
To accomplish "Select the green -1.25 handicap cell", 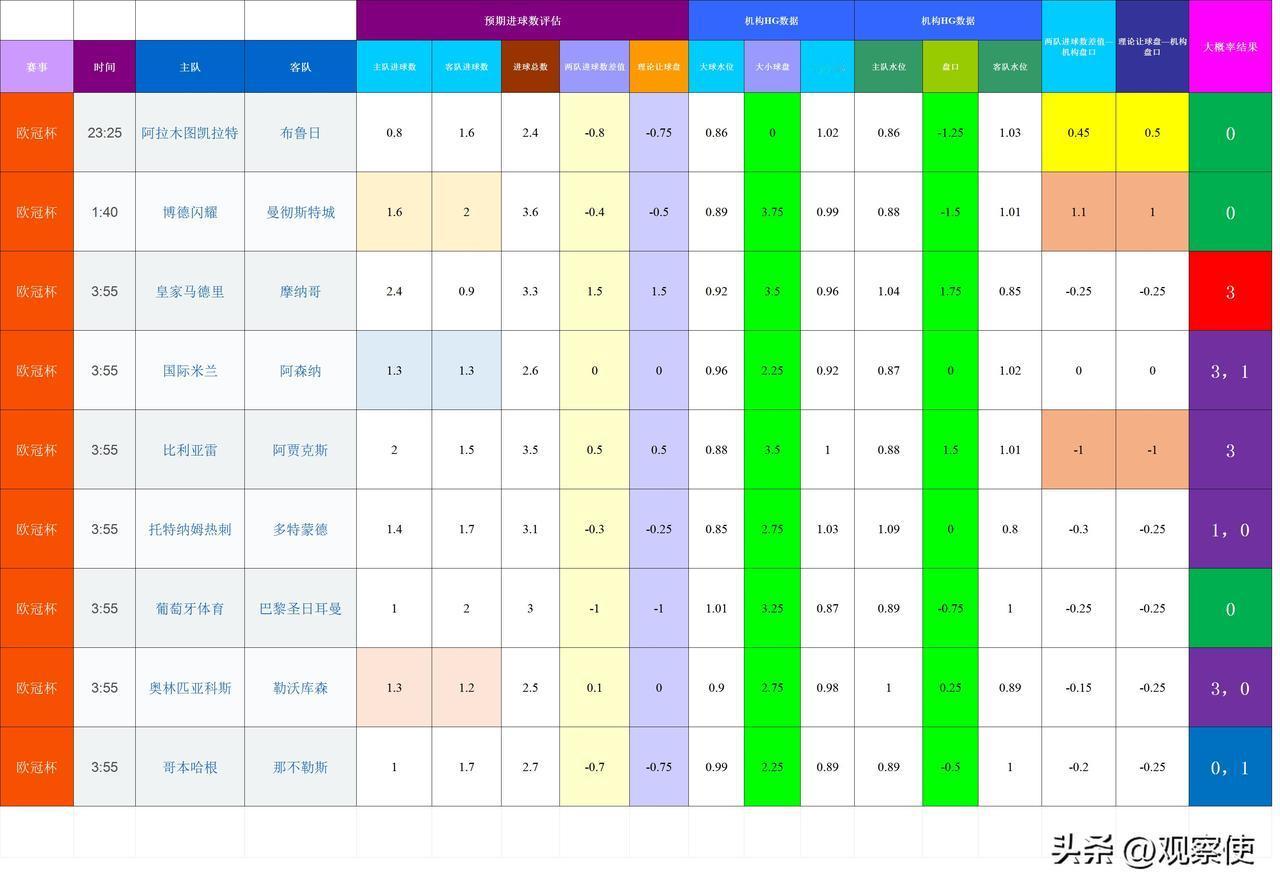I will point(950,132).
